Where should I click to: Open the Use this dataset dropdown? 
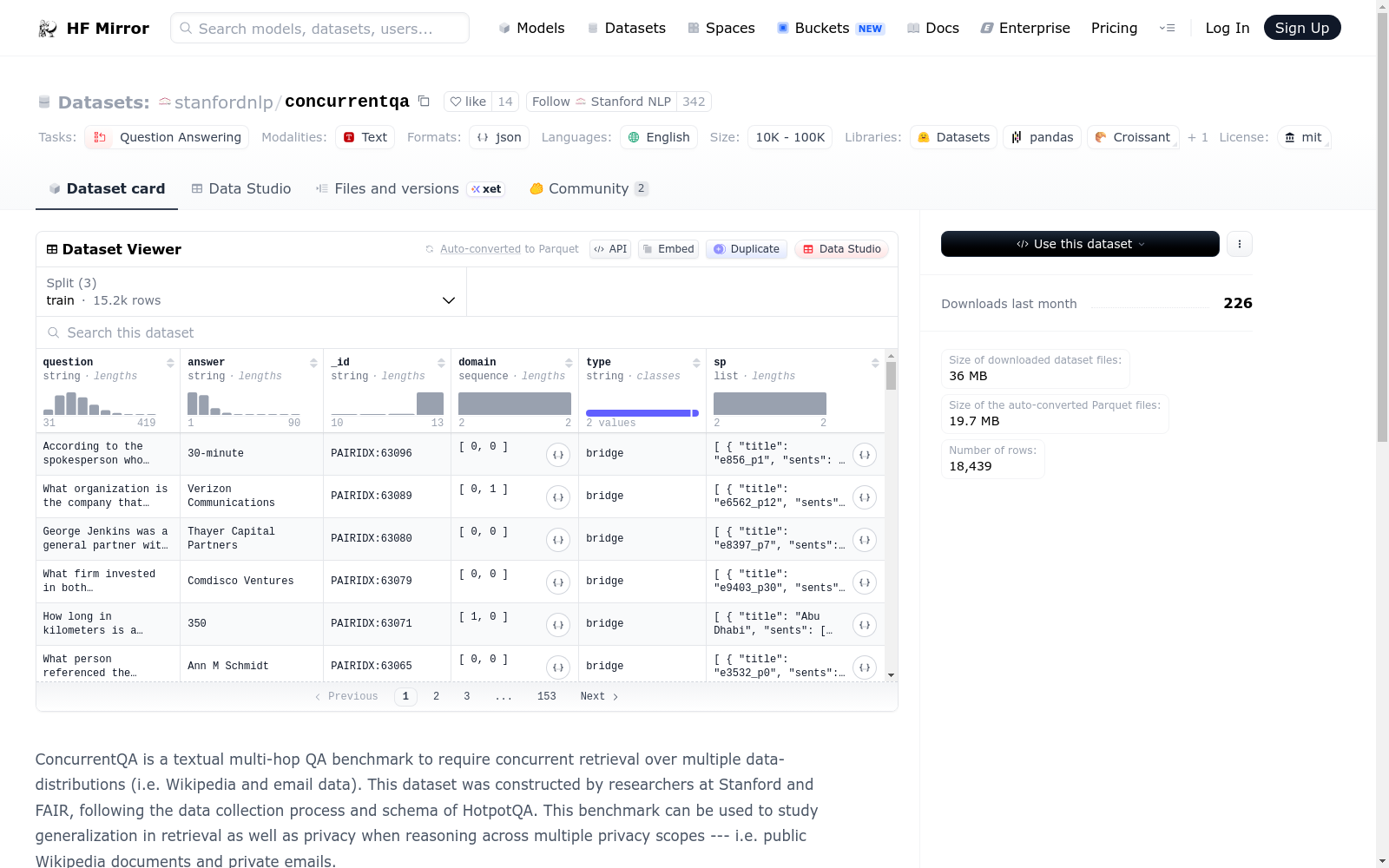pos(1080,244)
